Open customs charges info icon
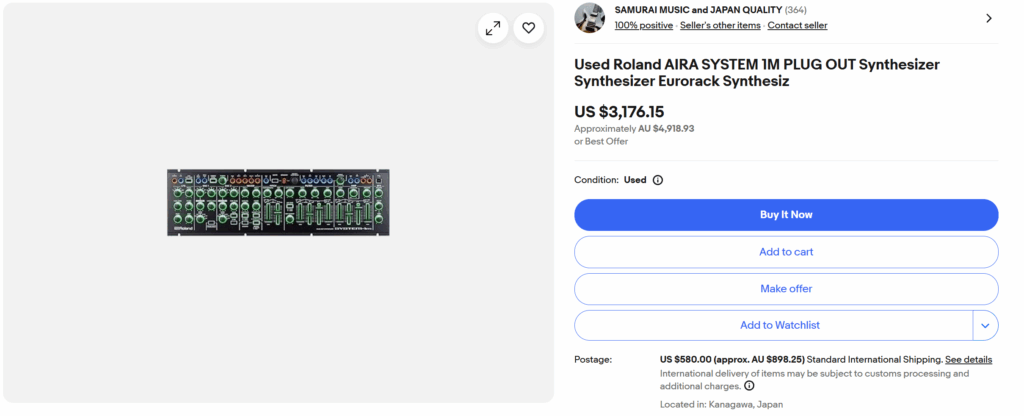The height and width of the screenshot is (416, 1024). (x=749, y=386)
